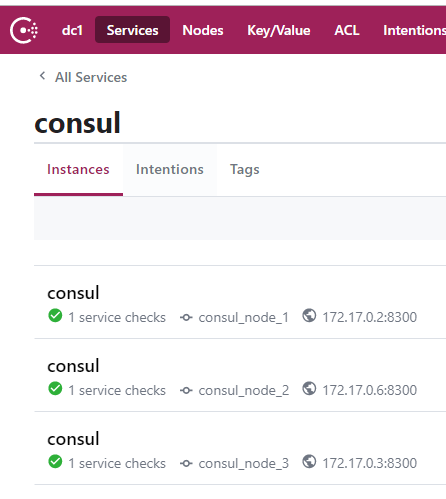Click '1 service checks' for consul_node_2
Viewport: 446px width, 499px height.
[x=117, y=390]
